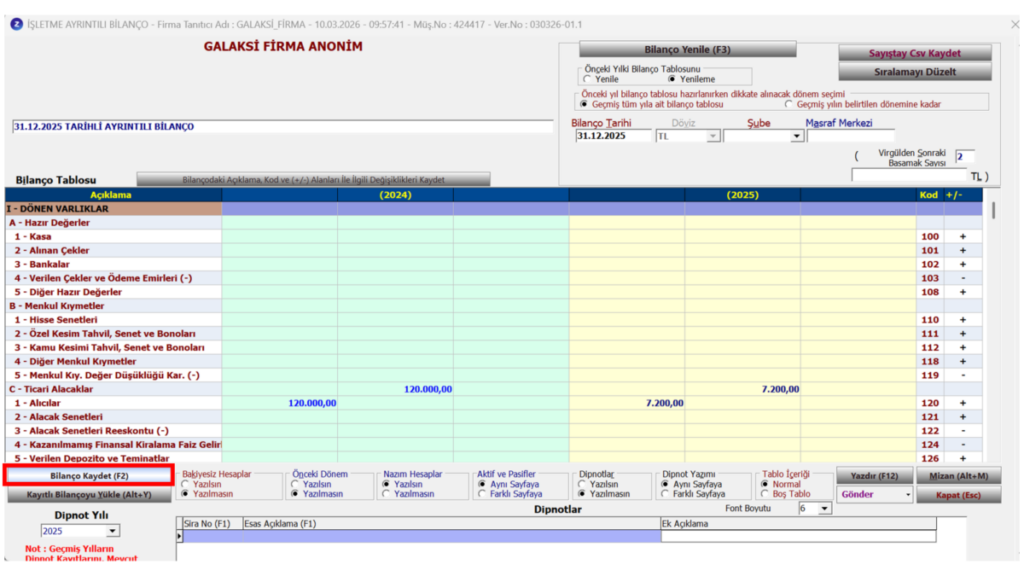
Task: Click Sıralamayı Düzelt button
Action: (x=914, y=72)
